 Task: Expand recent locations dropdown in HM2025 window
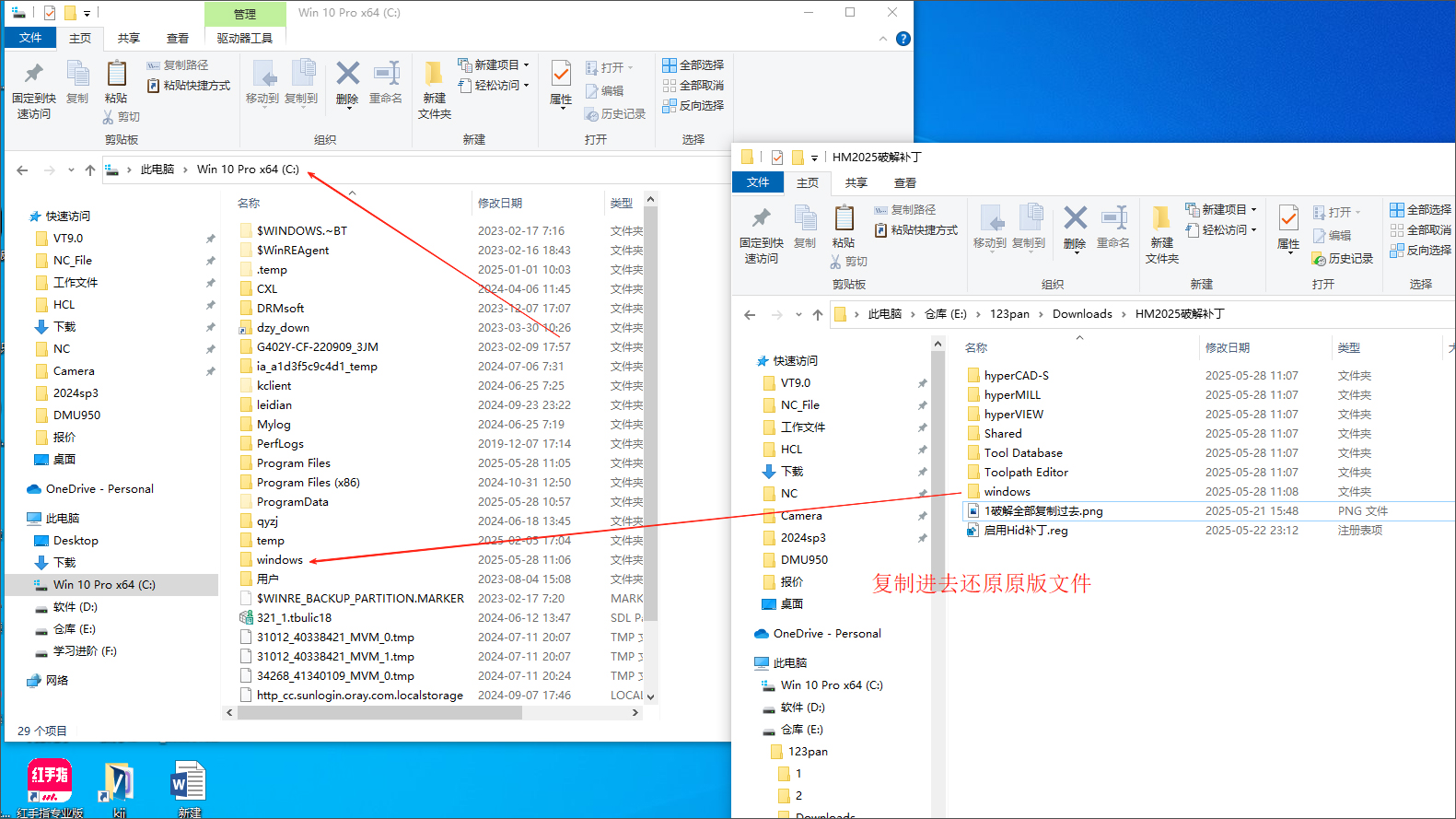coord(798,315)
